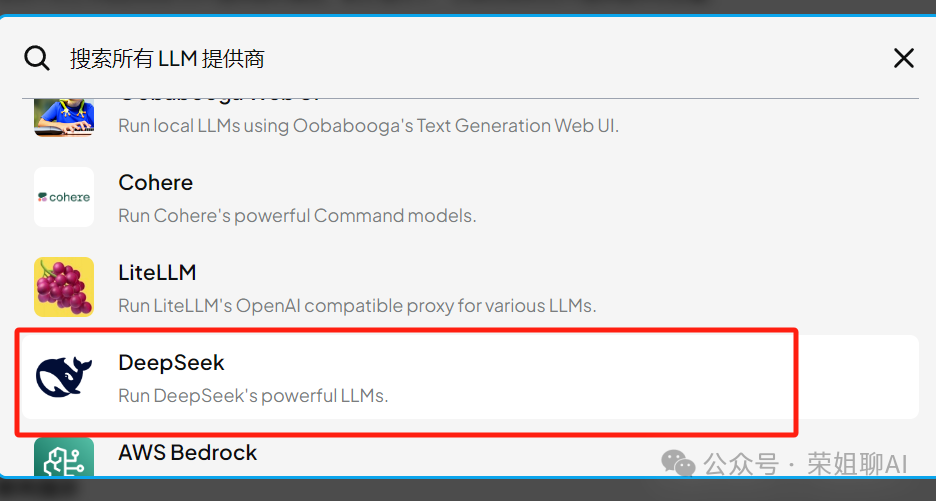This screenshot has width=936, height=501.
Task: Click the Cohere logo icon
Action: (64, 197)
